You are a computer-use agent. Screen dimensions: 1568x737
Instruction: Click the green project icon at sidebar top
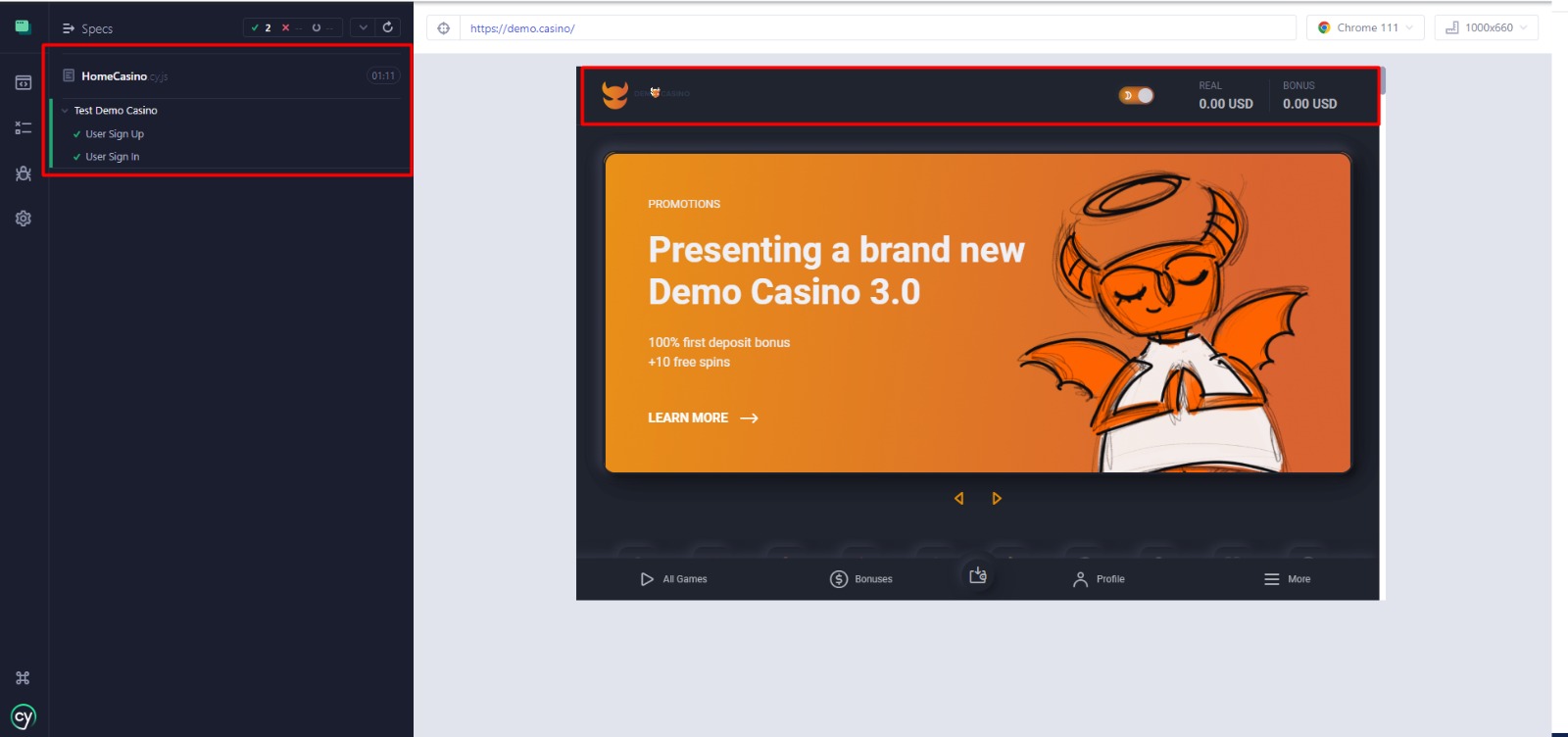tap(23, 27)
